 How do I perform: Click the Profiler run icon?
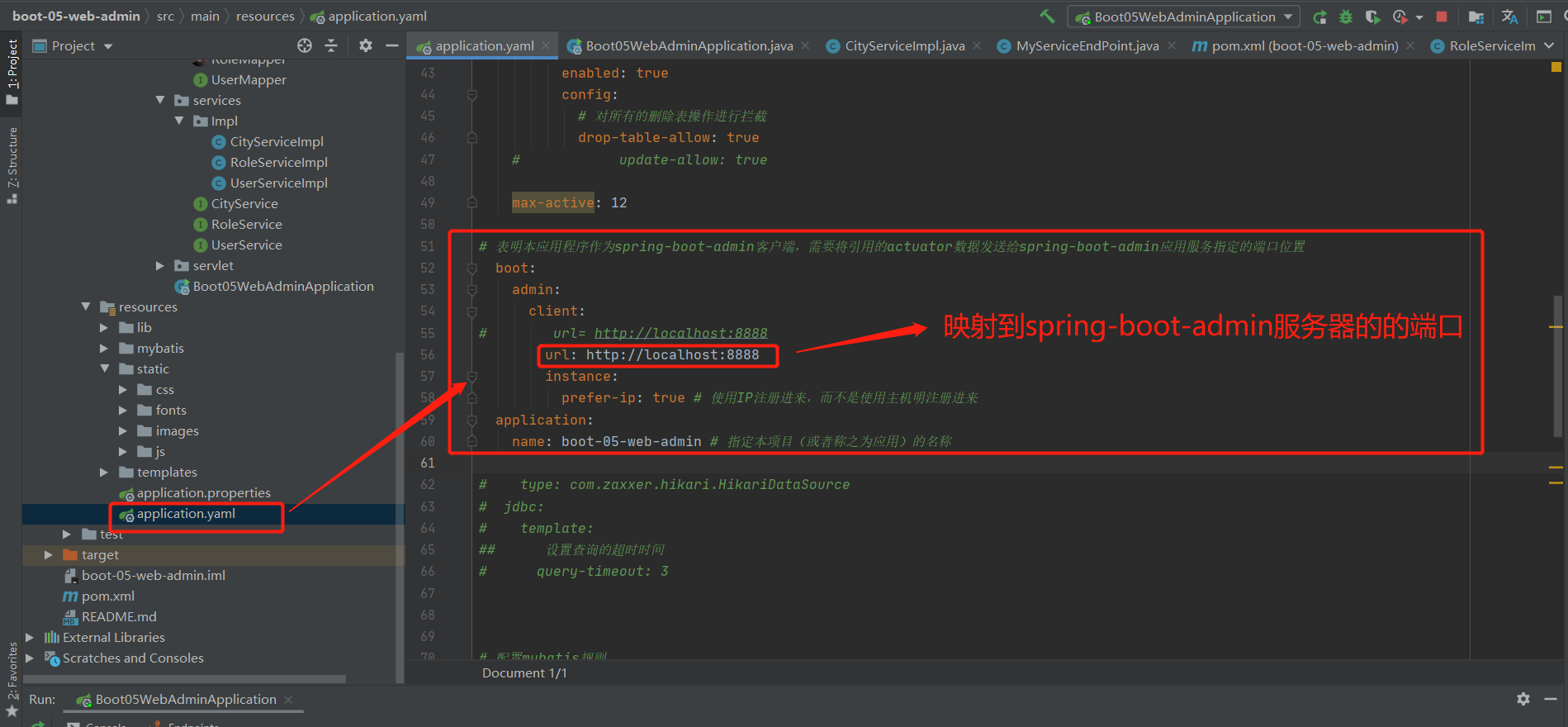coord(1400,17)
